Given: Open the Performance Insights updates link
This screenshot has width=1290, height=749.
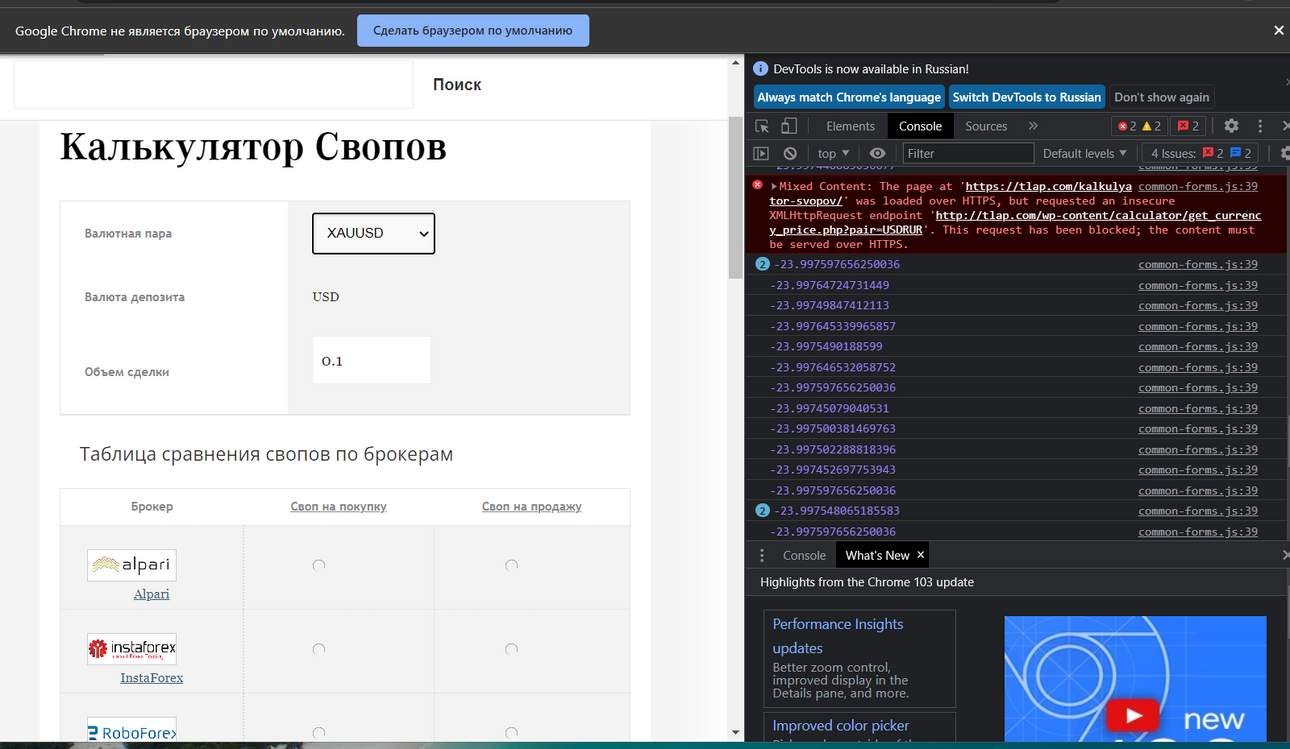Looking at the screenshot, I should pyautogui.click(x=838, y=635).
